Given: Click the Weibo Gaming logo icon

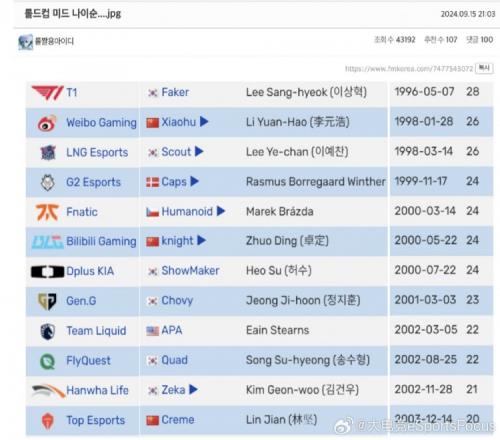Looking at the screenshot, I should (47, 123).
